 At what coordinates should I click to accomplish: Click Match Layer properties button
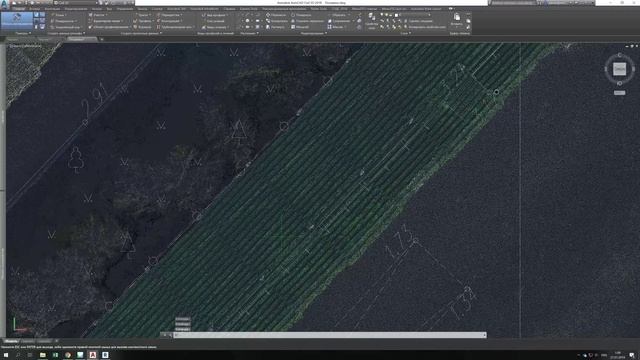[x=424, y=27]
